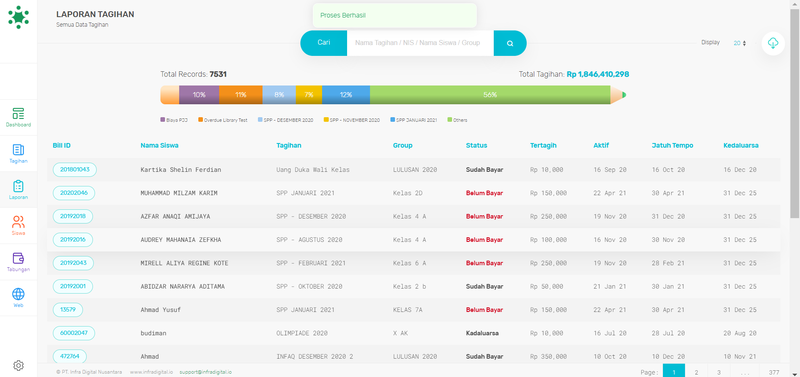Go to Siswa users icon

click(x=18, y=222)
